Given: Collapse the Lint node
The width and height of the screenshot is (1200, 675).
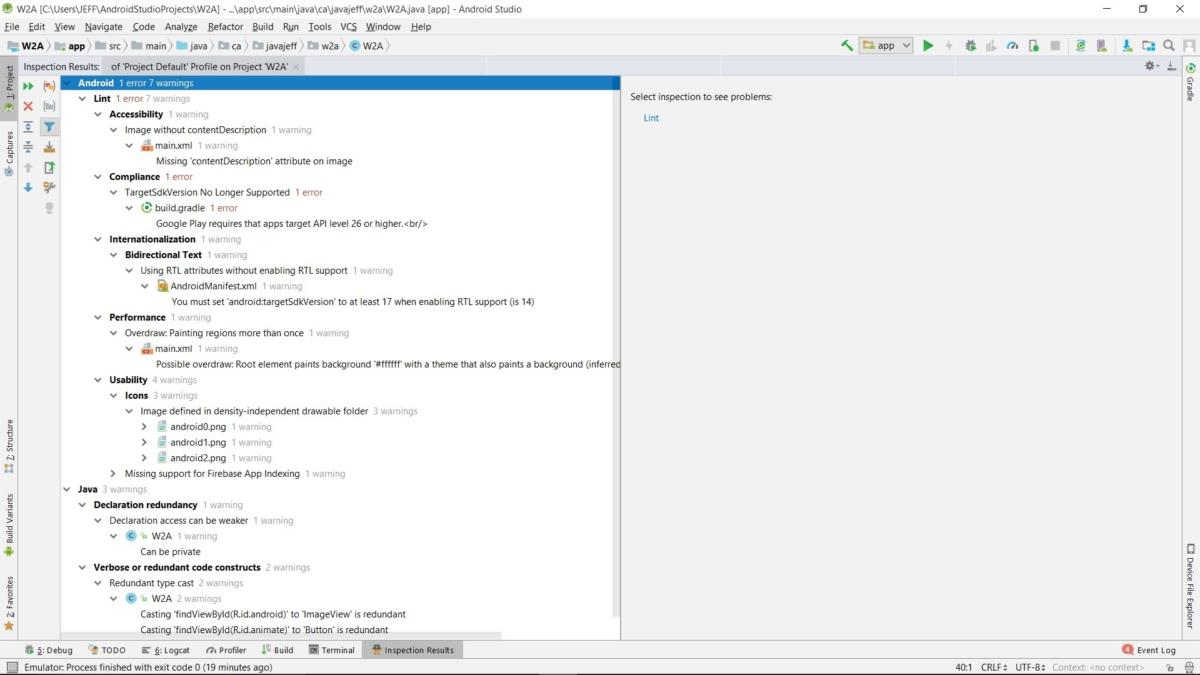Looking at the screenshot, I should pyautogui.click(x=83, y=99).
